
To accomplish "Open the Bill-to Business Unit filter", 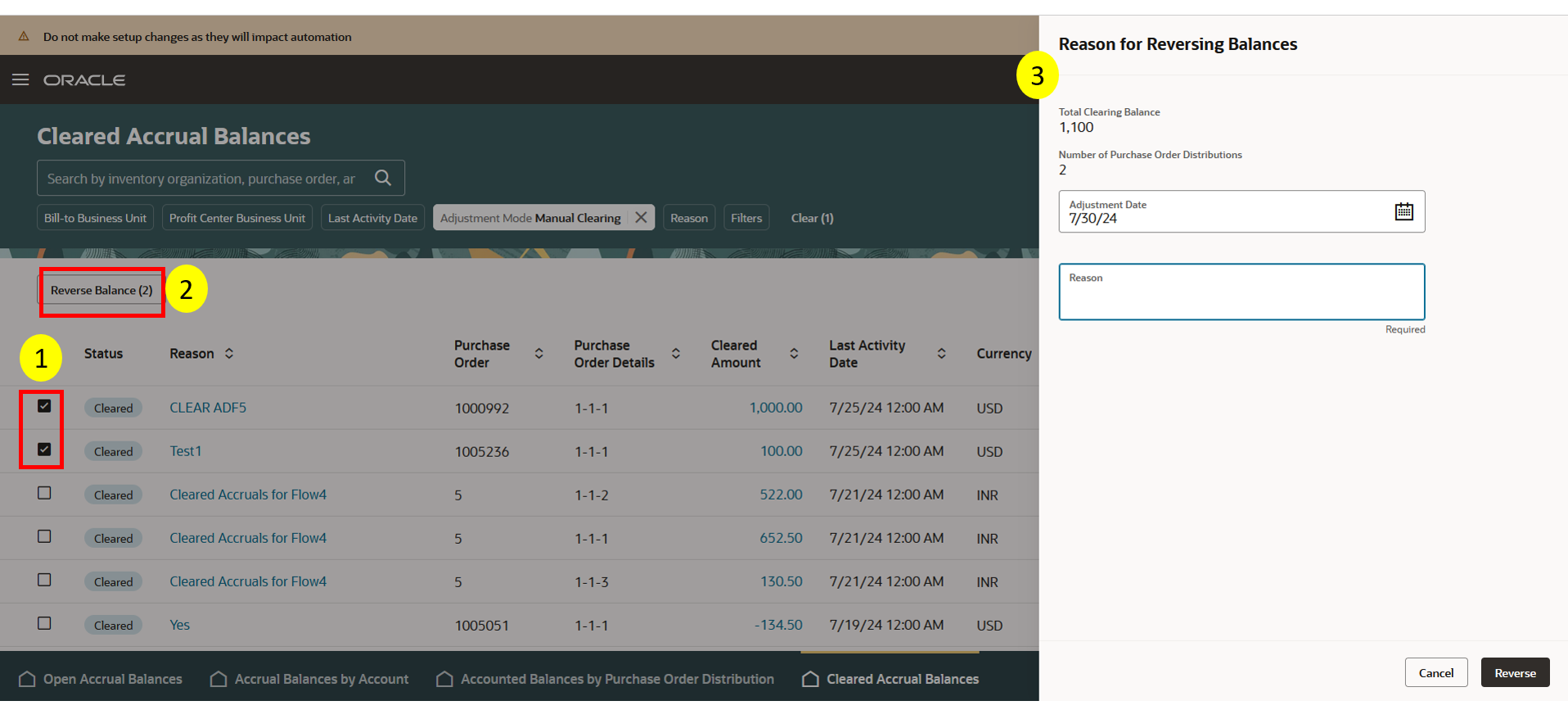I will (x=95, y=217).
